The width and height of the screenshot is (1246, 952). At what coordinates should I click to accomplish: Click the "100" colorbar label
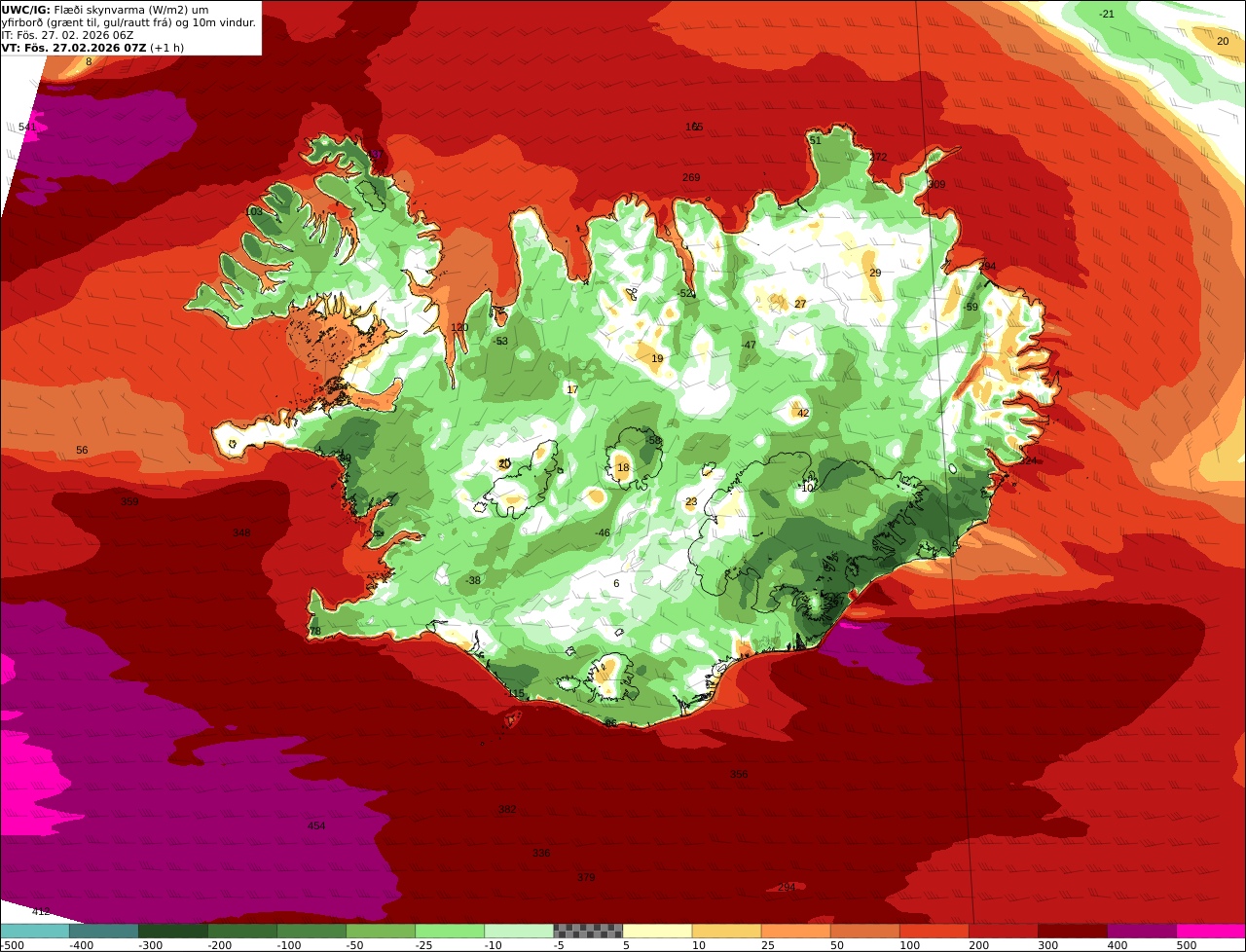pyautogui.click(x=909, y=945)
